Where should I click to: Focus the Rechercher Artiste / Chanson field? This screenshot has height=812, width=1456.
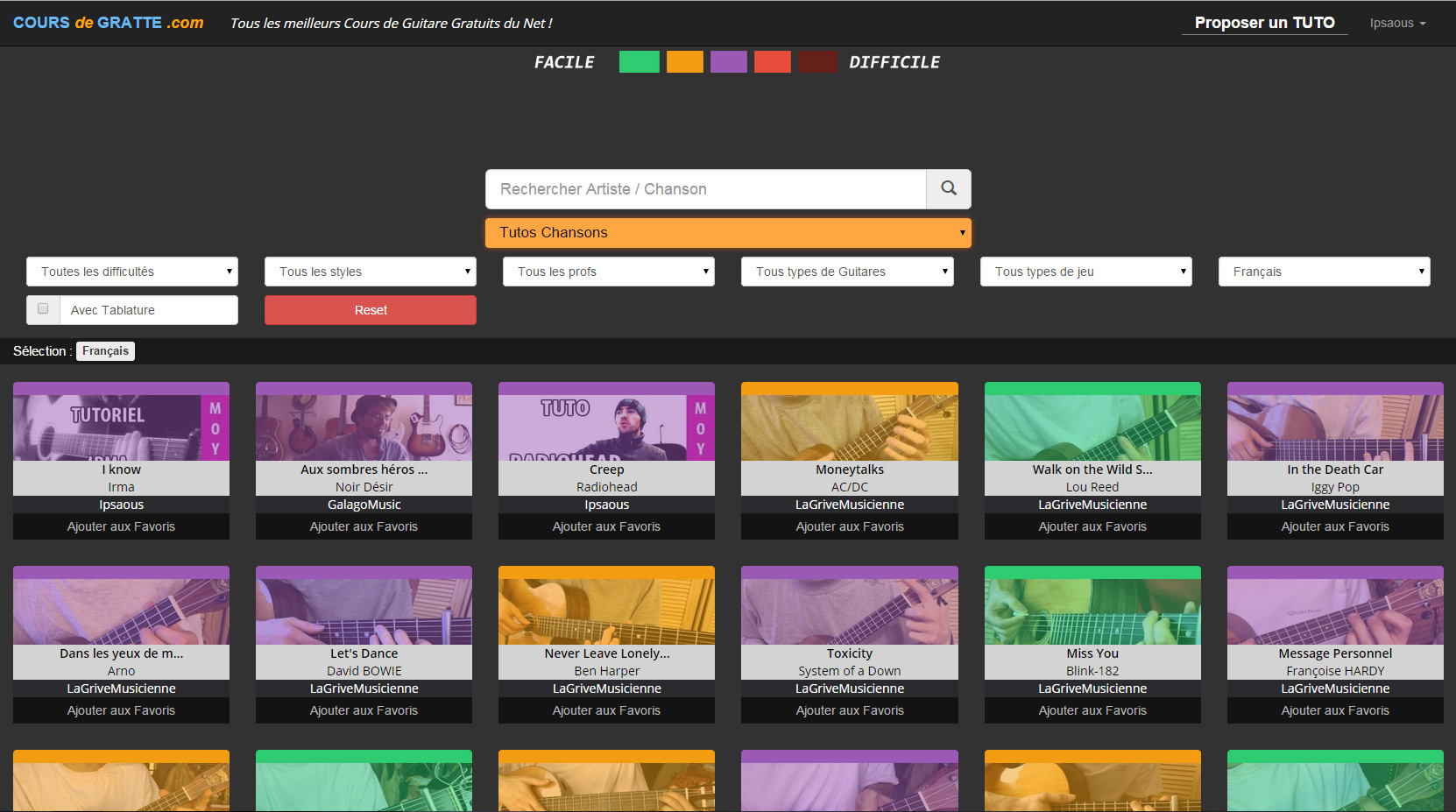pyautogui.click(x=706, y=189)
